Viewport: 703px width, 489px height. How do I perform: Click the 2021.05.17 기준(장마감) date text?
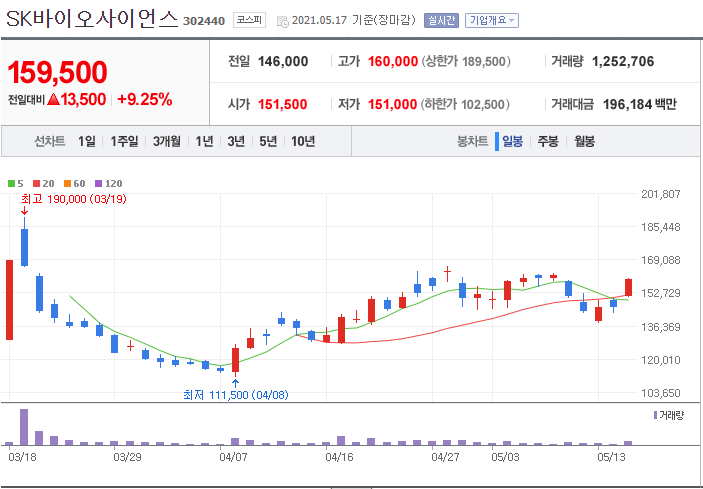pyautogui.click(x=354, y=20)
